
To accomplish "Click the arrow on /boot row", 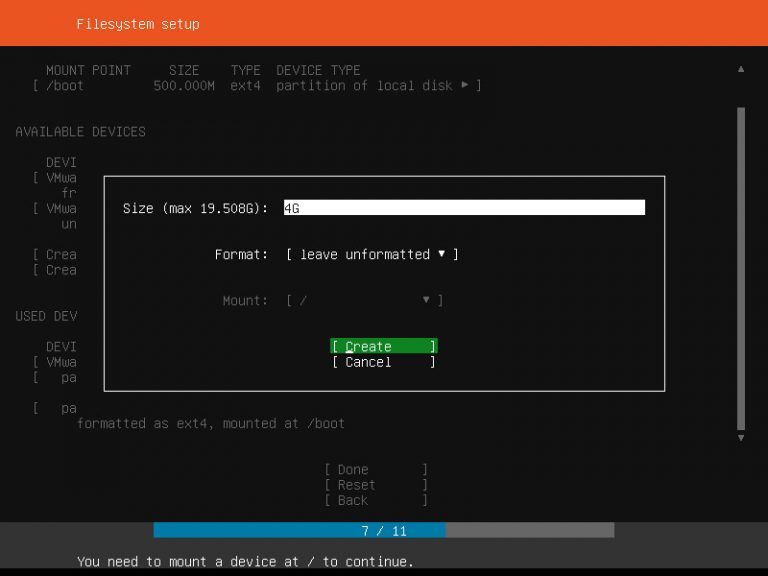I will point(464,85).
